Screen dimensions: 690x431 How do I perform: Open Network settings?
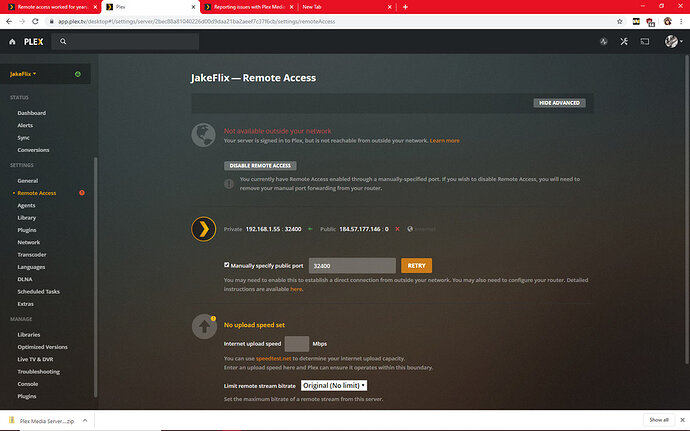pos(29,243)
